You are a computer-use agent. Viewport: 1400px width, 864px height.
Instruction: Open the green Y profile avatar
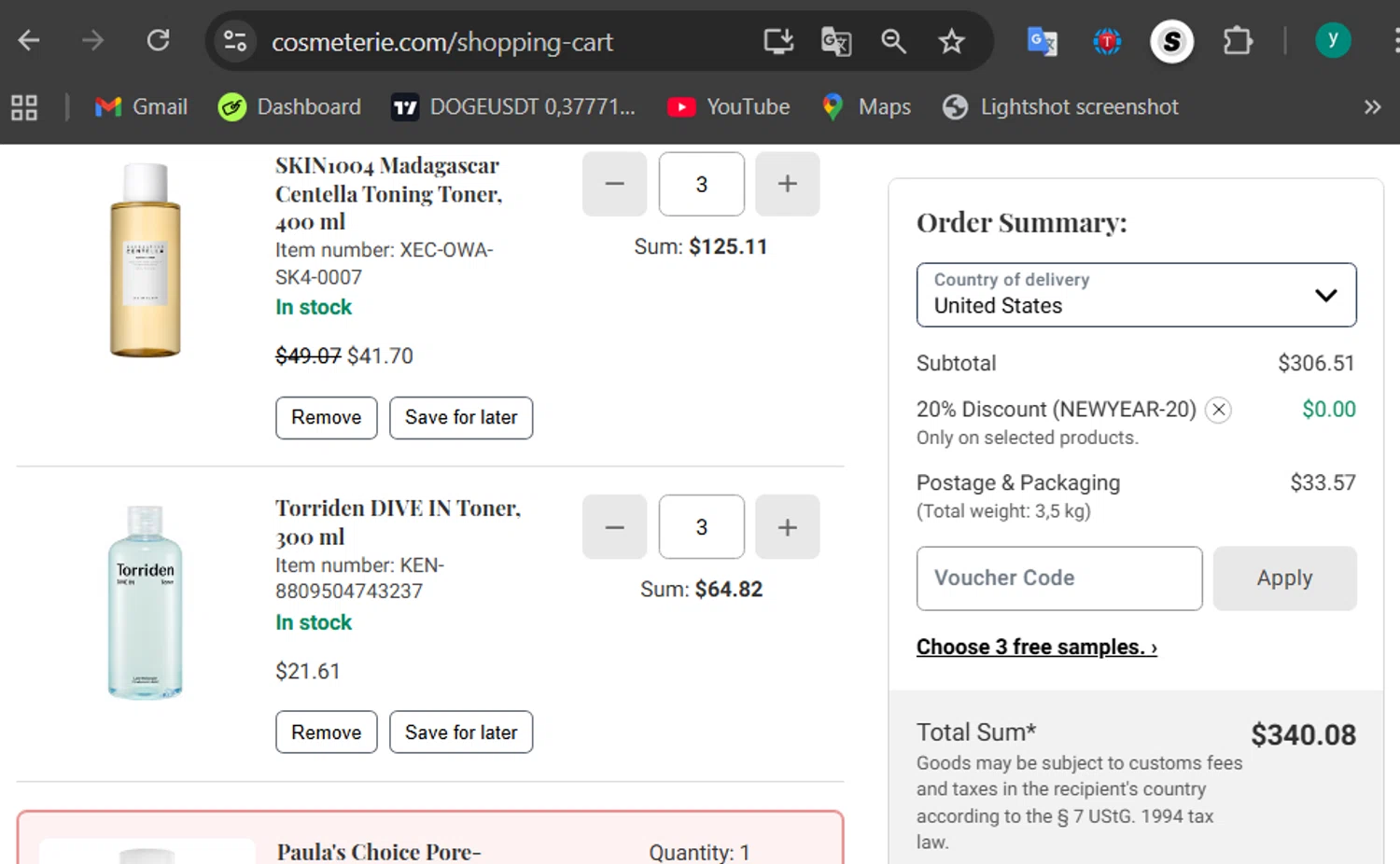(x=1333, y=40)
